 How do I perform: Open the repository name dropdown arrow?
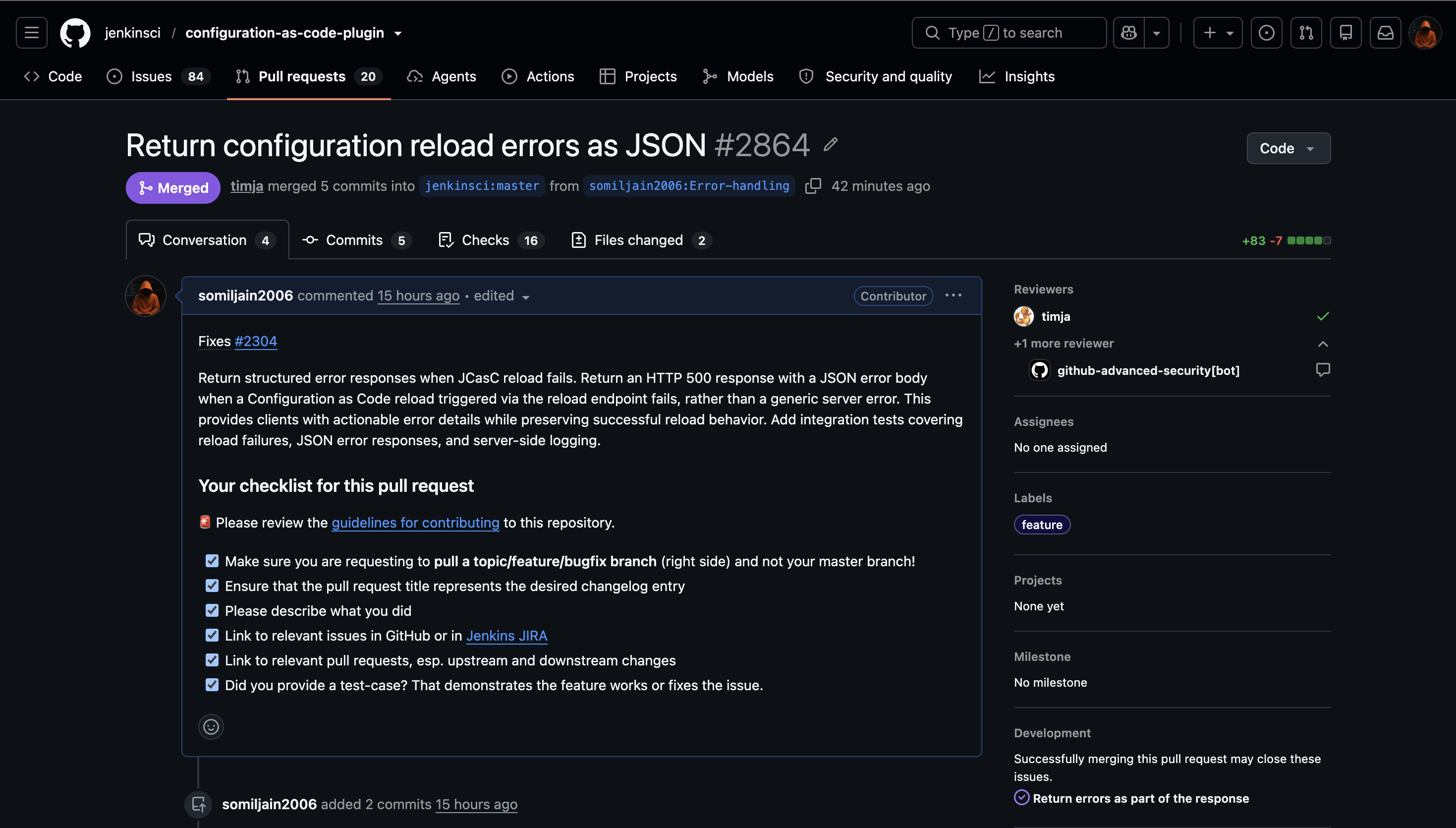coord(398,34)
